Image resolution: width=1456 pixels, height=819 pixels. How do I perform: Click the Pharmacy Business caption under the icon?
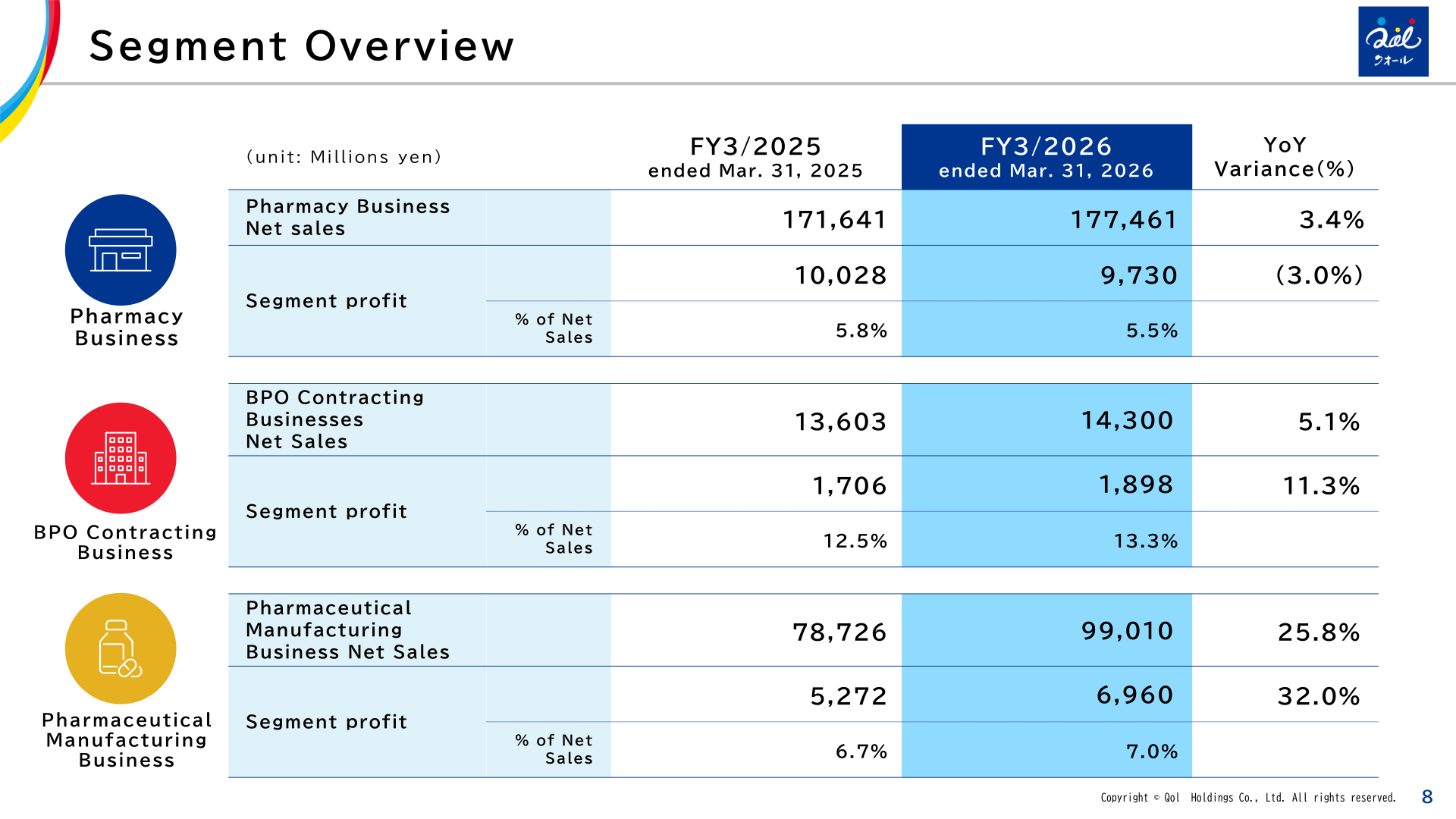click(127, 327)
